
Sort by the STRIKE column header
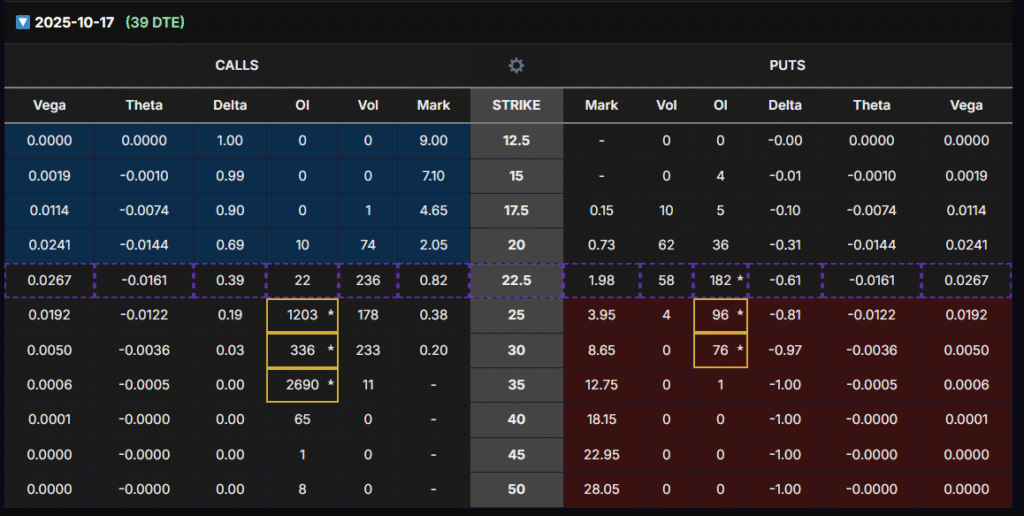(516, 105)
